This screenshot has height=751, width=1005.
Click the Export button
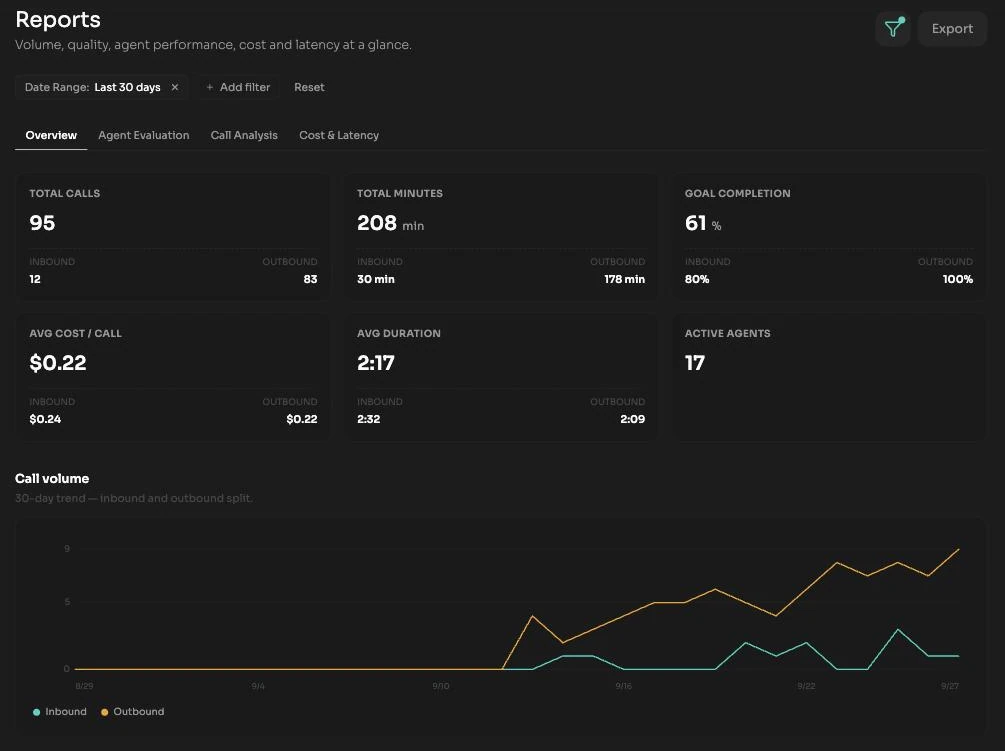point(952,29)
